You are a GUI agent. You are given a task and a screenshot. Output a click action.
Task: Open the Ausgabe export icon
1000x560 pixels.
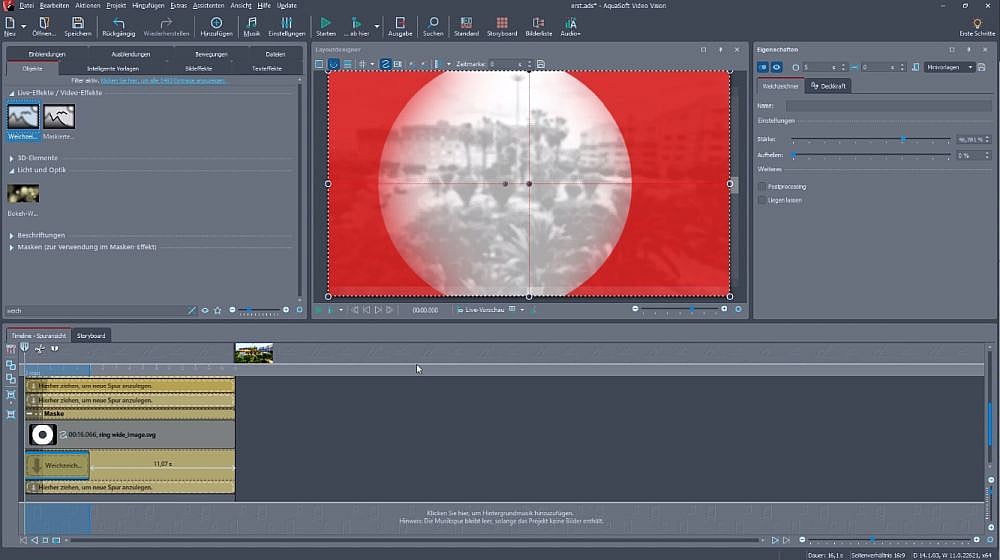[400, 24]
